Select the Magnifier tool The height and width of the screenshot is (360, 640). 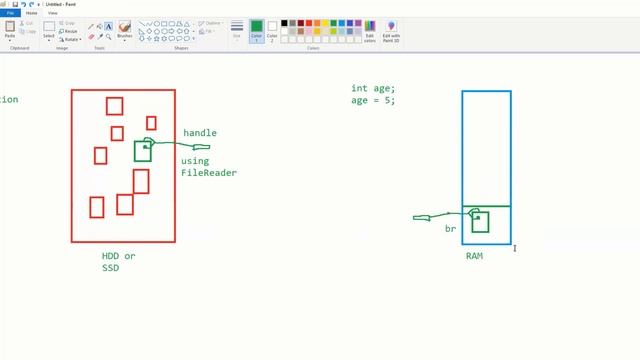click(x=109, y=37)
